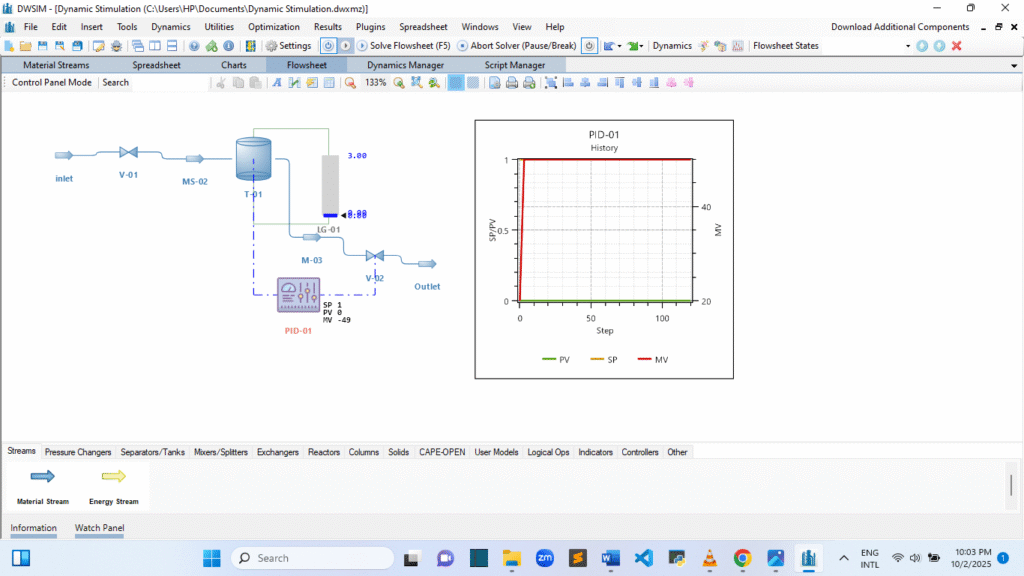Image resolution: width=1024 pixels, height=576 pixels.
Task: Expand the document tabs overflow arrow
Action: coord(1014,65)
